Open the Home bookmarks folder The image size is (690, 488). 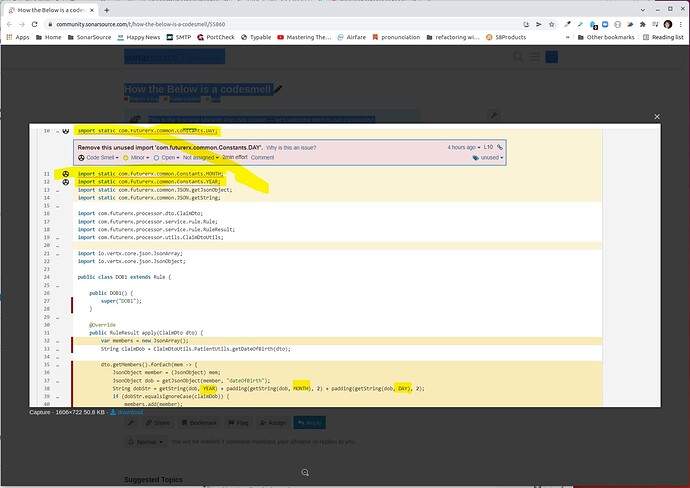(x=48, y=37)
